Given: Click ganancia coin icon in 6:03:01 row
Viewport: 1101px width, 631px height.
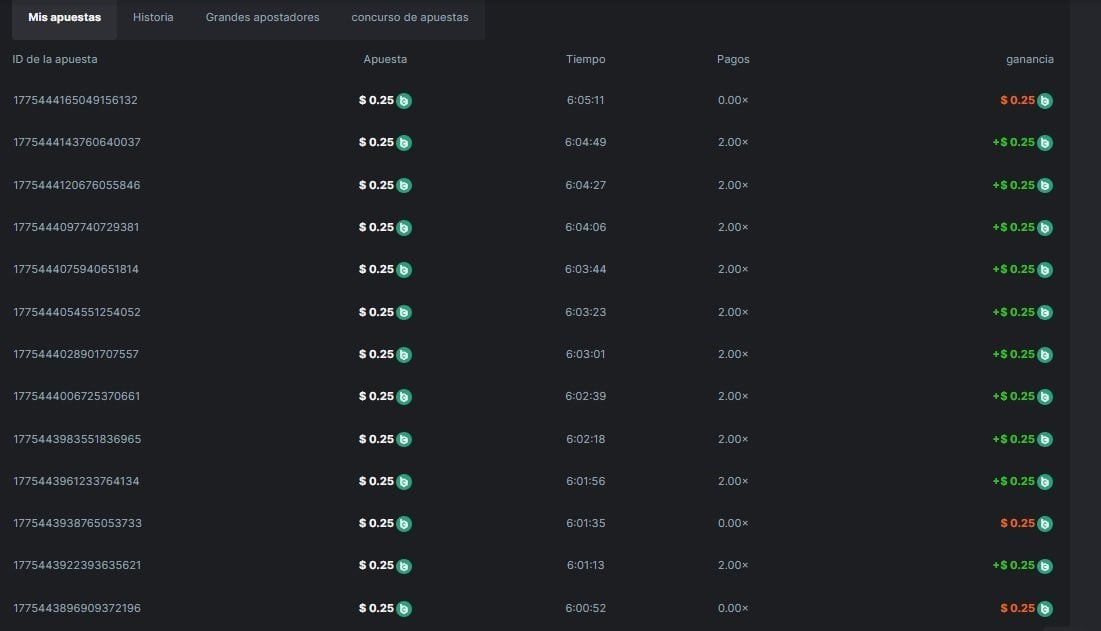Looking at the screenshot, I should [x=1044, y=354].
